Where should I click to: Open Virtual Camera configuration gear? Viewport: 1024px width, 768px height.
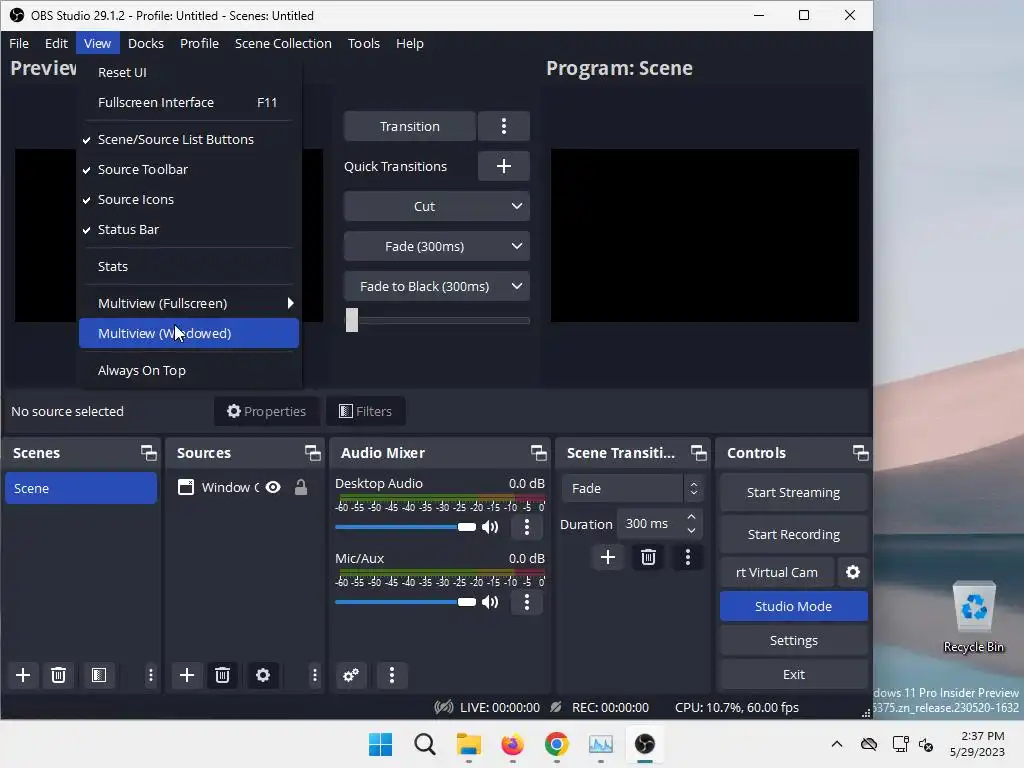pos(853,572)
